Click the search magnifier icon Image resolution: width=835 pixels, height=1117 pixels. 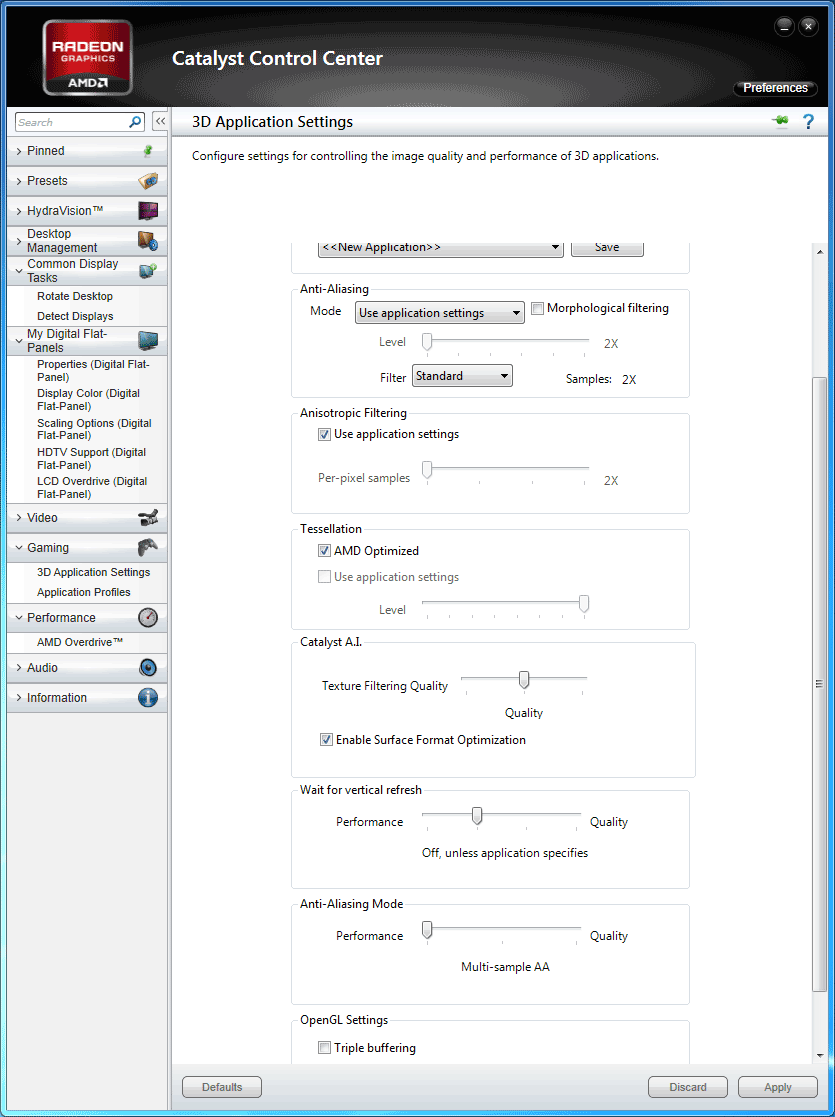[x=135, y=122]
